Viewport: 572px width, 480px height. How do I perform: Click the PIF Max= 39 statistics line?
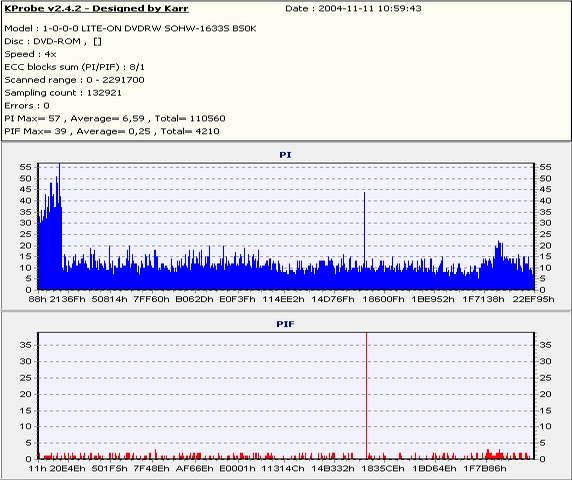[112, 131]
